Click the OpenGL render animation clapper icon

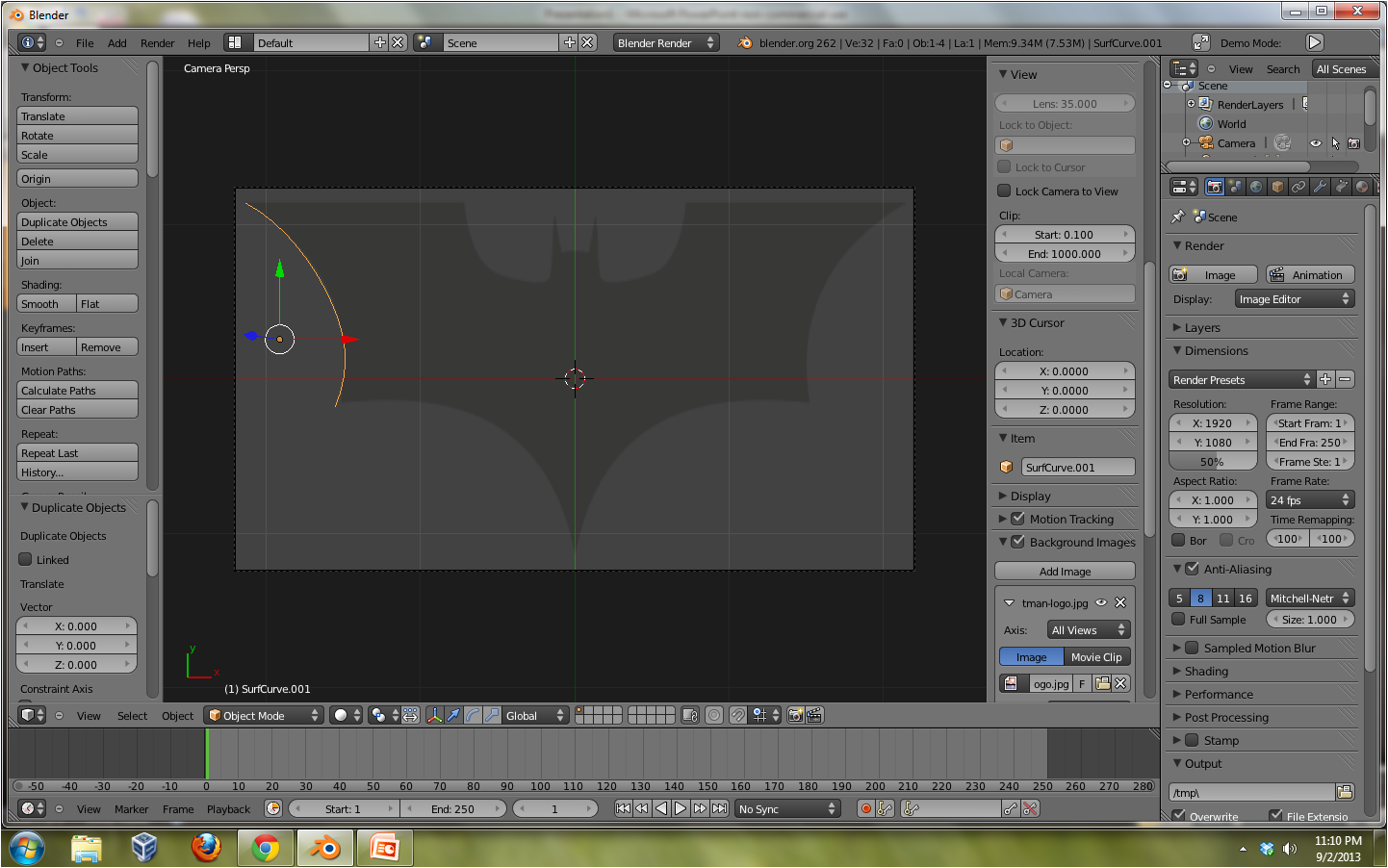[814, 715]
